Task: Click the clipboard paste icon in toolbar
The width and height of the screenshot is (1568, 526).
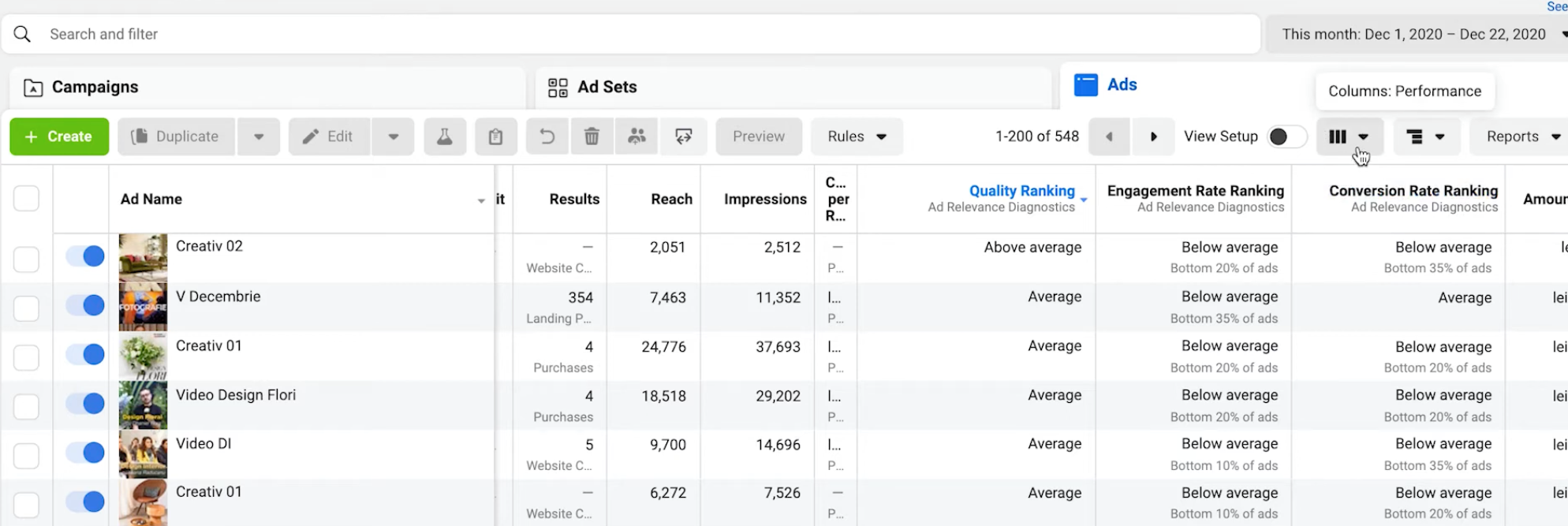Action: pyautogui.click(x=495, y=136)
